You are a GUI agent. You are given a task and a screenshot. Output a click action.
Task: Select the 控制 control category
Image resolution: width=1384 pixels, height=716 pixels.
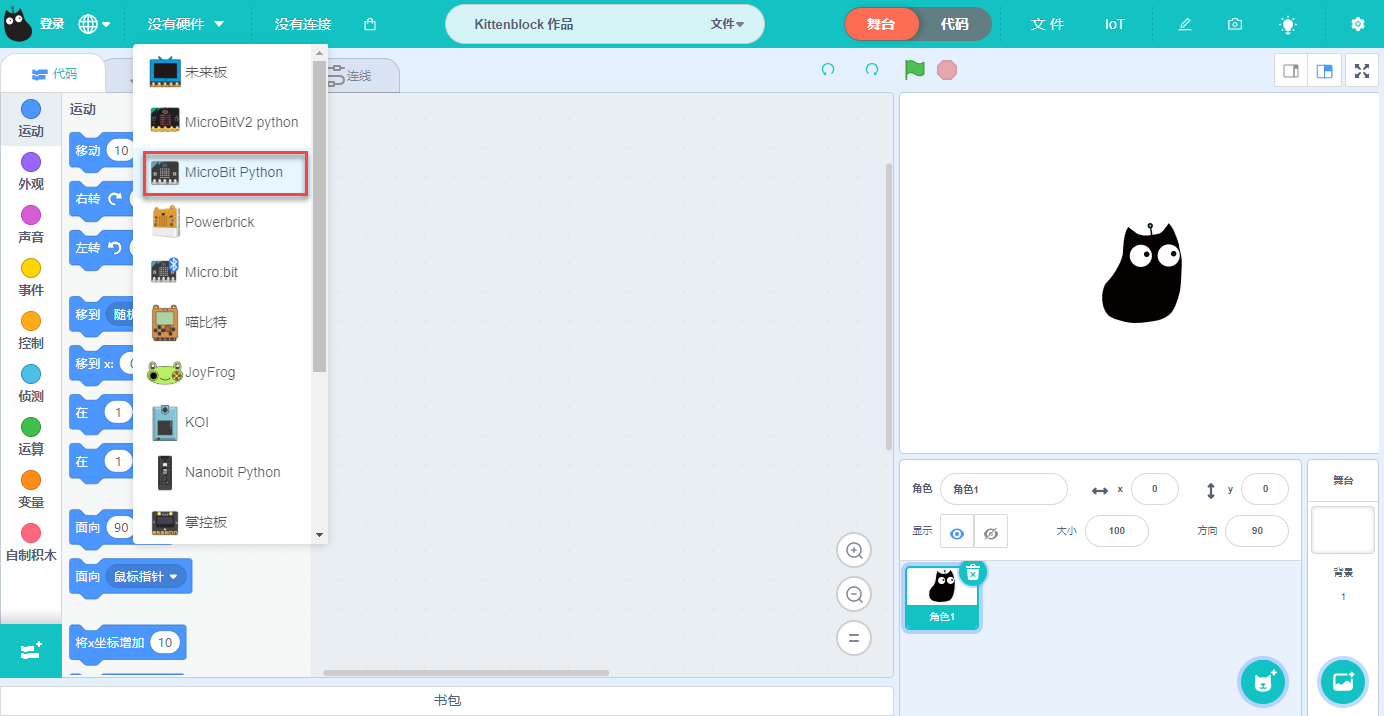[x=31, y=331]
